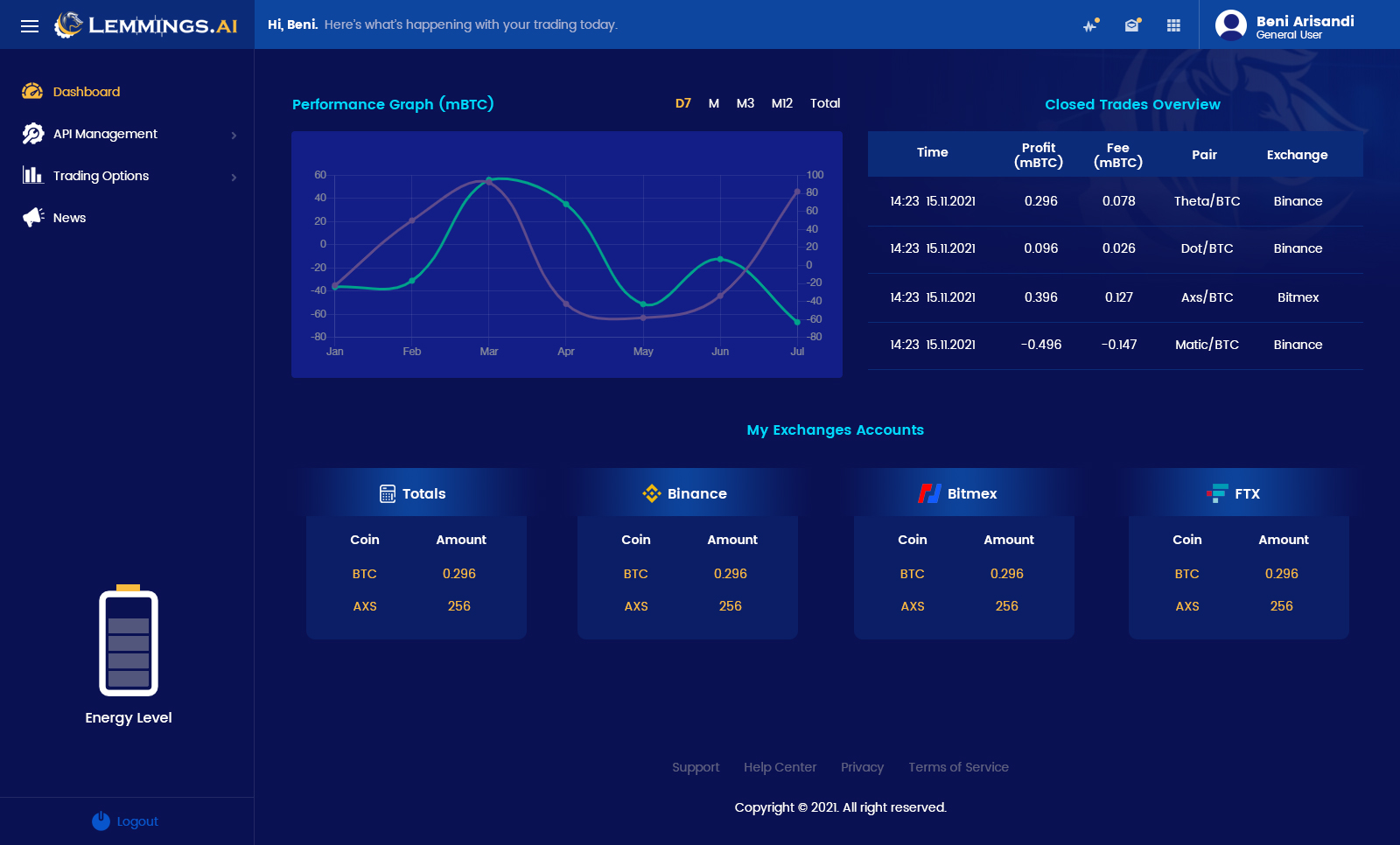The width and height of the screenshot is (1400, 845).
Task: Click the News megaphone icon
Action: (x=33, y=217)
